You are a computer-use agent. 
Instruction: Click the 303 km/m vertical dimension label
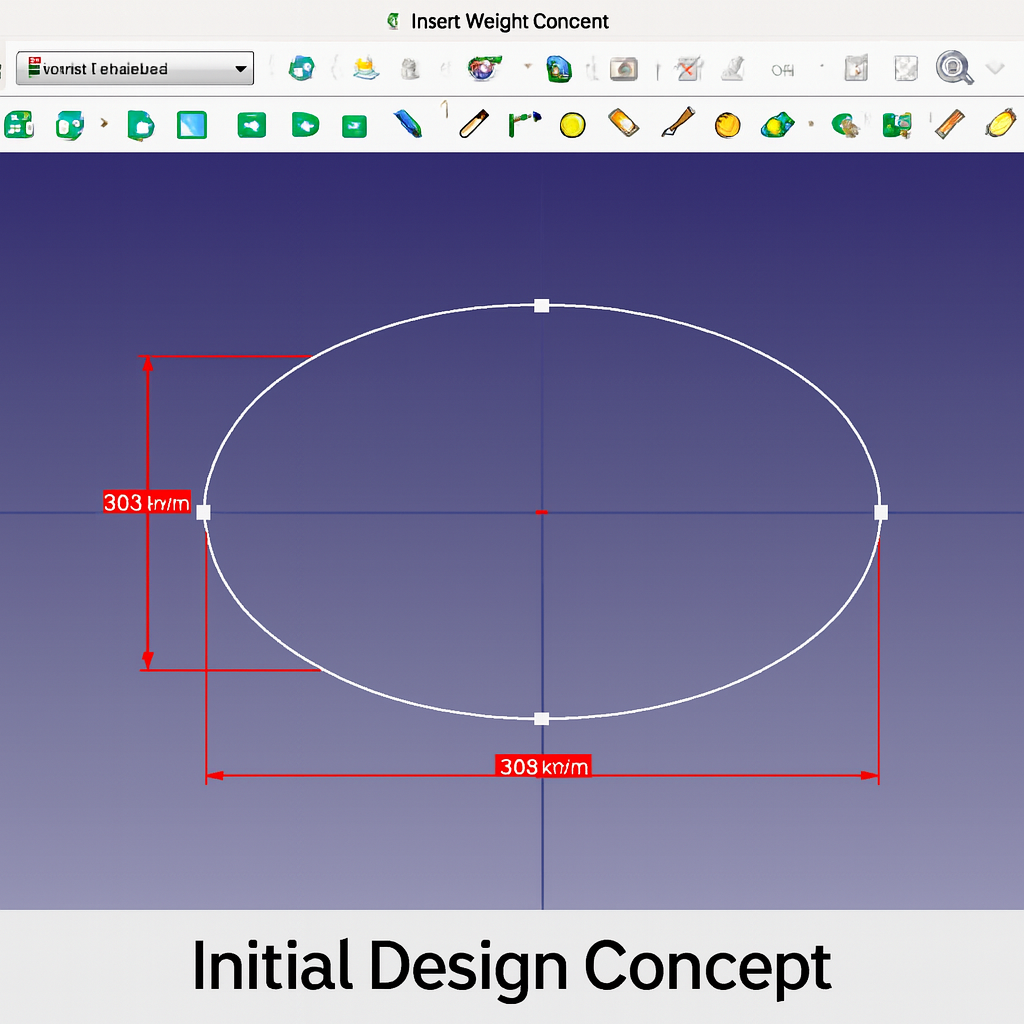[x=146, y=503]
